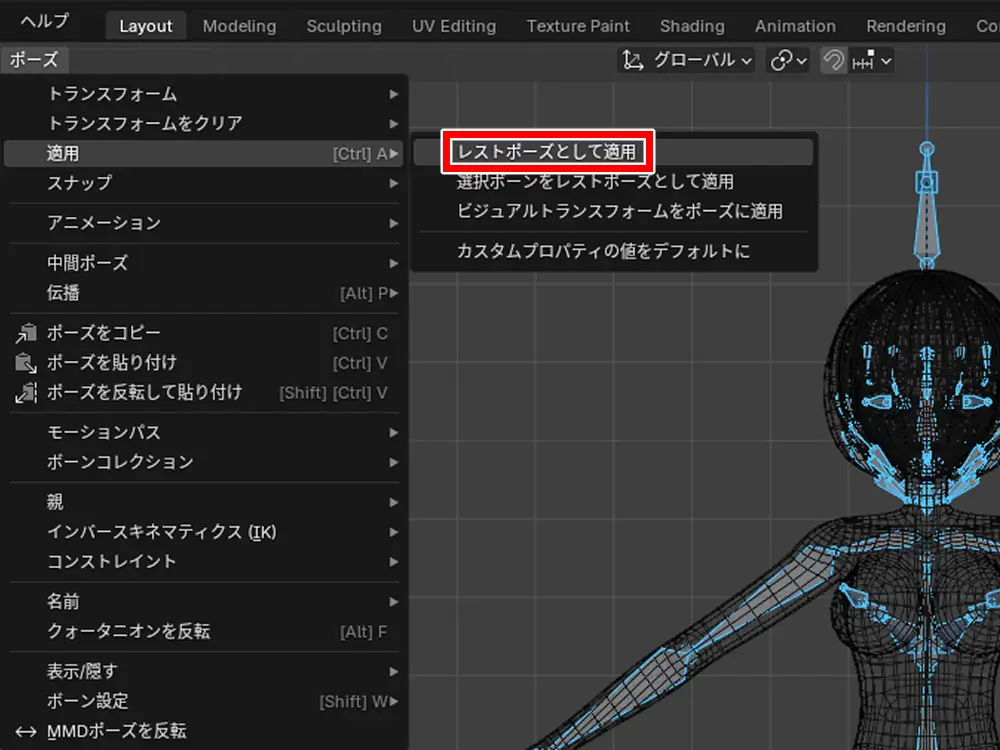Open the ヘルプ menu
The height and width of the screenshot is (750, 1000).
tap(45, 22)
